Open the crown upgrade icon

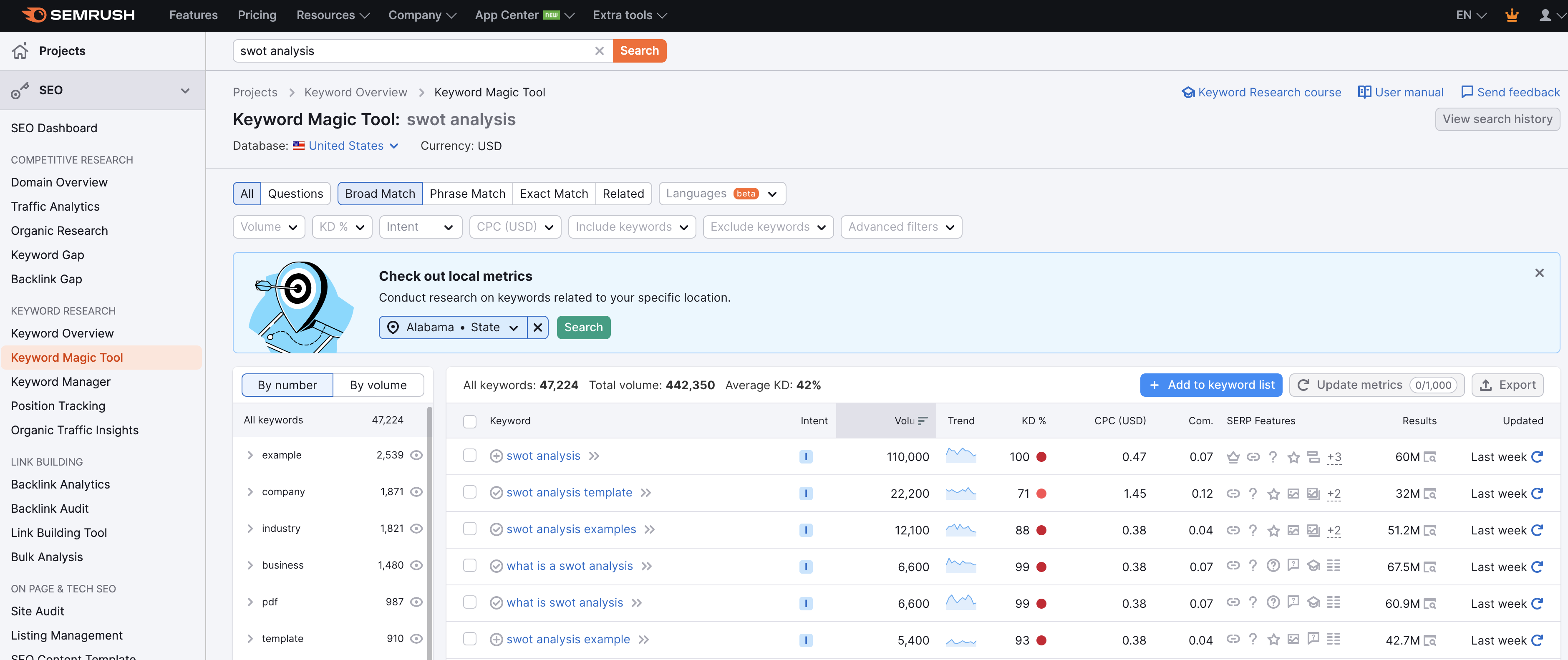[1511, 15]
